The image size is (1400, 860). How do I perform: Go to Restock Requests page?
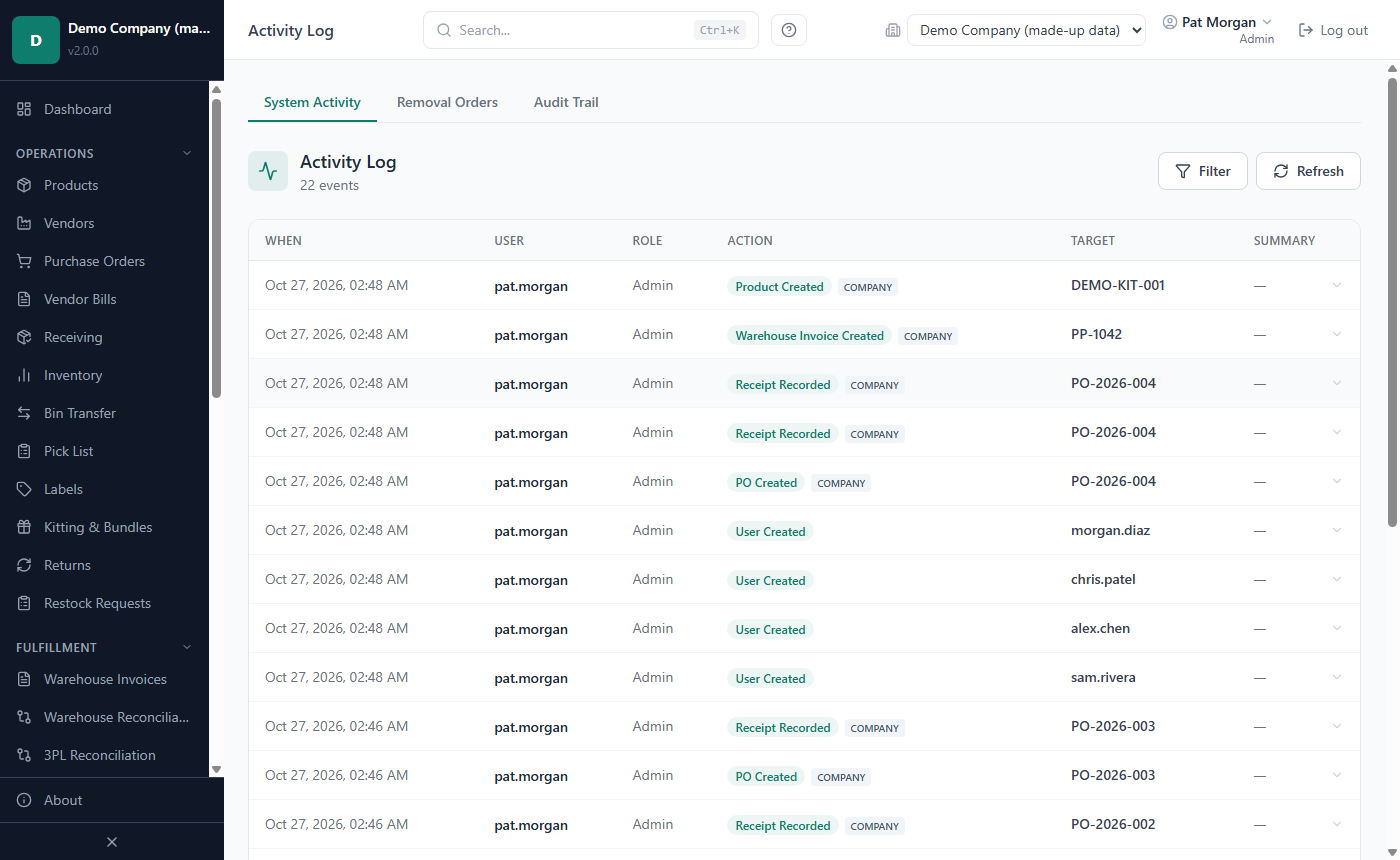coord(97,603)
